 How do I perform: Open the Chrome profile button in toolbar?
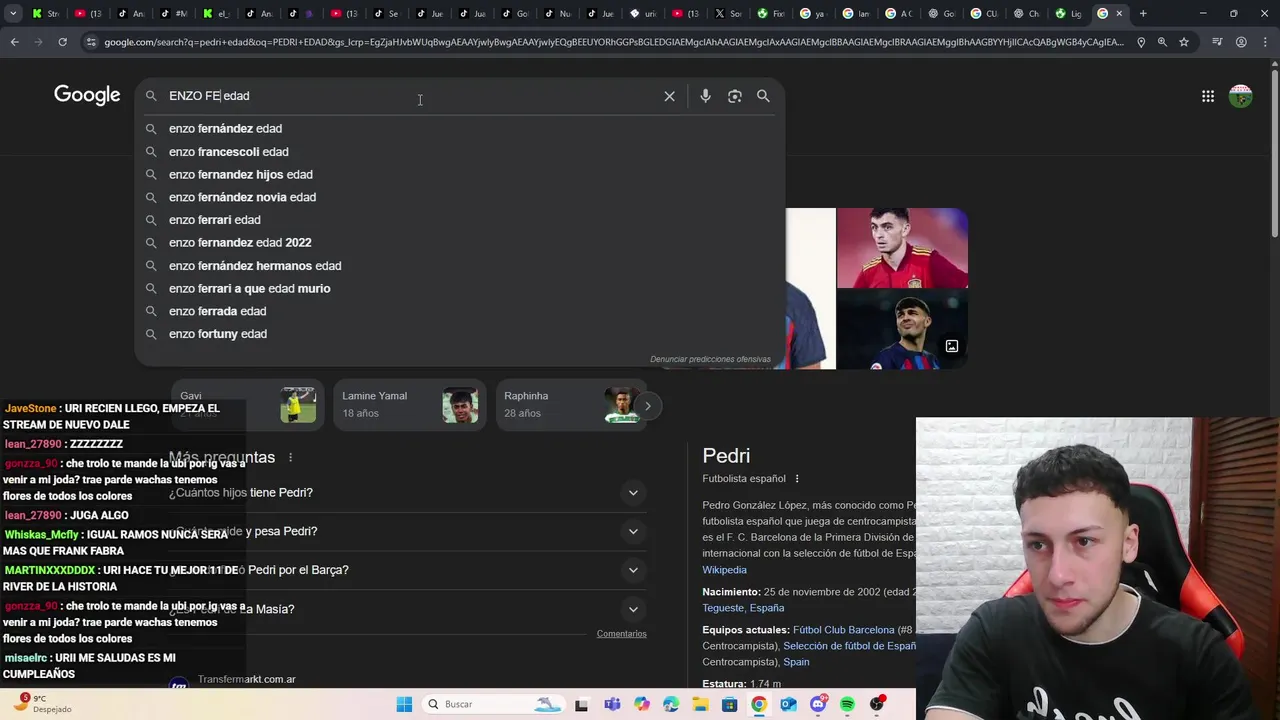click(1241, 42)
